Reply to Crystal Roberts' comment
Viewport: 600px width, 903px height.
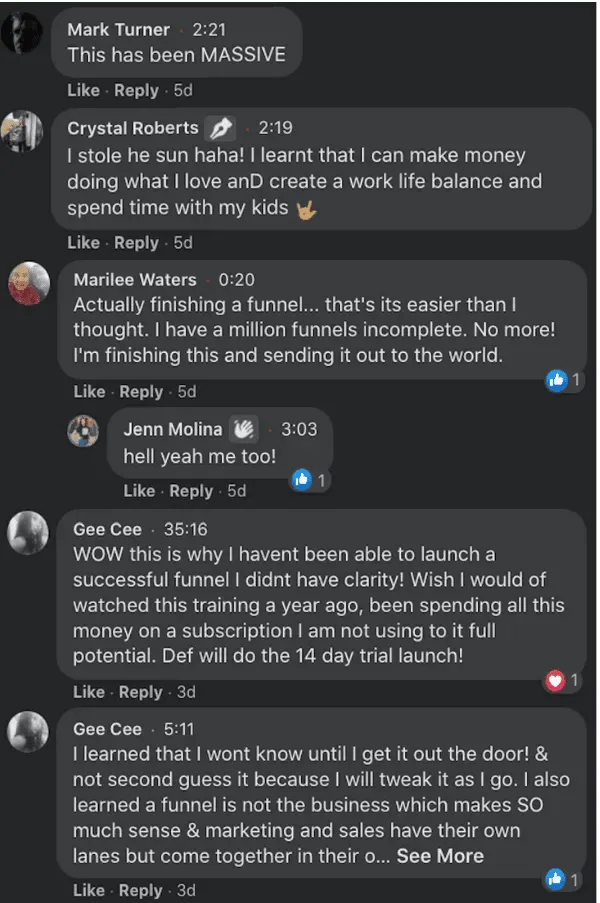tap(136, 242)
